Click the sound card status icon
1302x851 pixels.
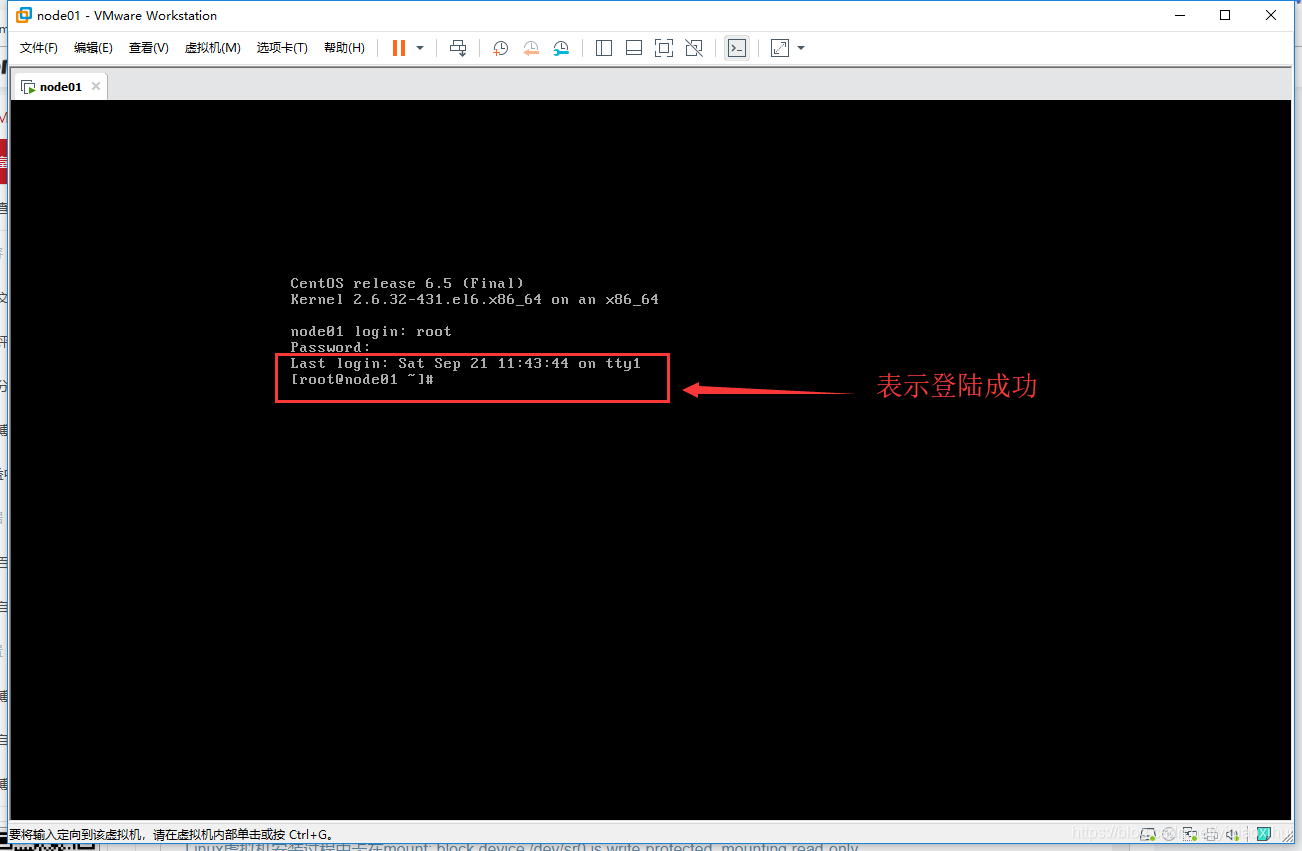pyautogui.click(x=1232, y=834)
